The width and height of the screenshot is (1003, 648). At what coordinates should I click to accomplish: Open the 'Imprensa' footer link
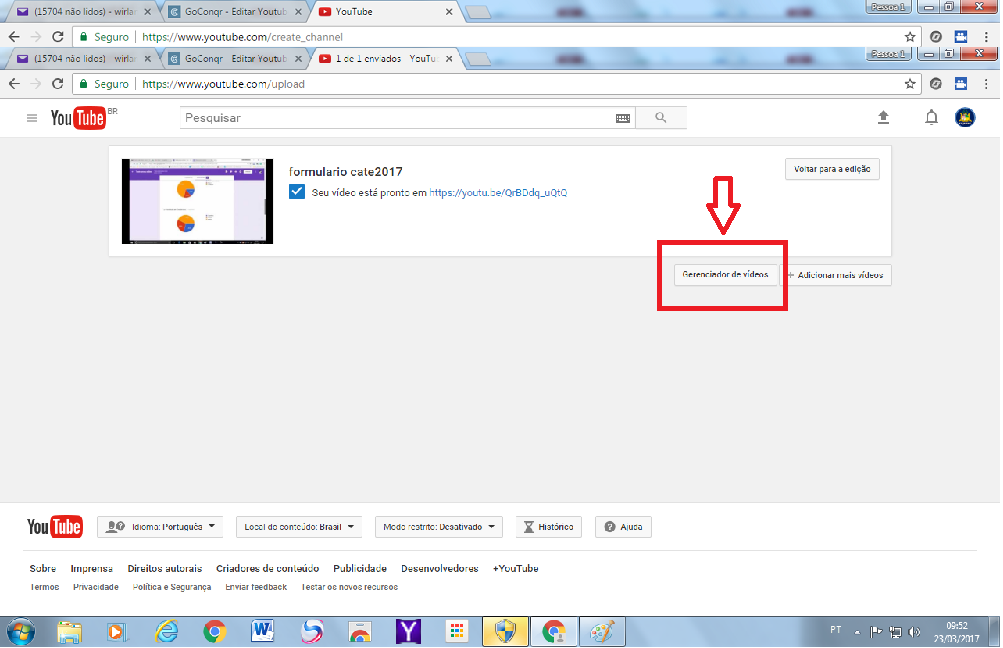pyautogui.click(x=91, y=569)
